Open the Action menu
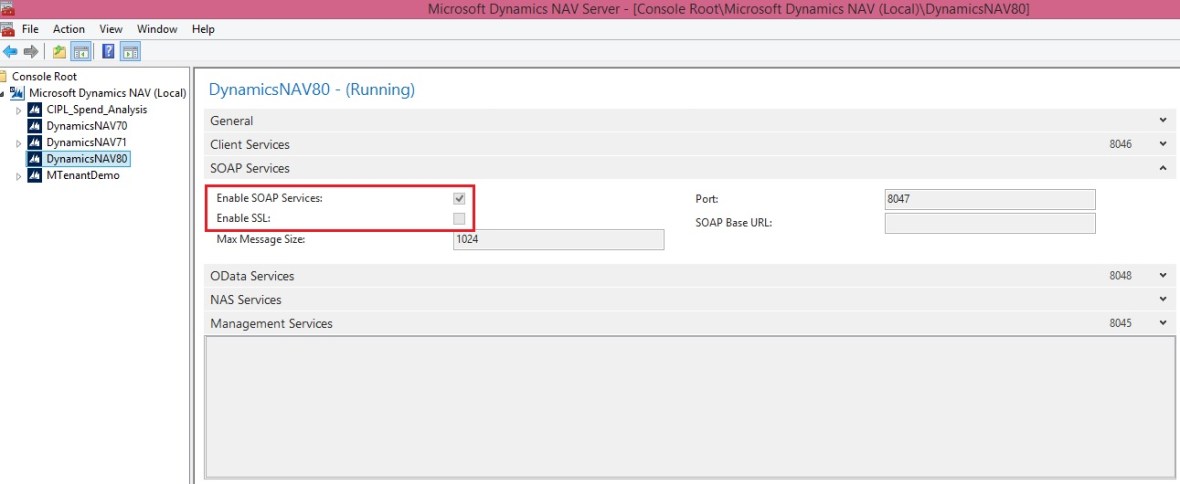The width and height of the screenshot is (1180, 484). point(69,29)
